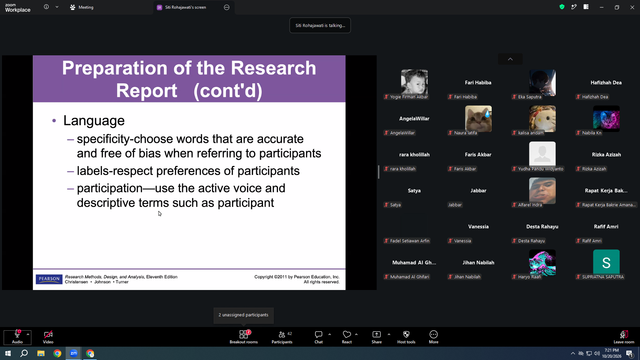
Task: Expand chat options arrow next to Chat
Action: [x=329, y=334]
